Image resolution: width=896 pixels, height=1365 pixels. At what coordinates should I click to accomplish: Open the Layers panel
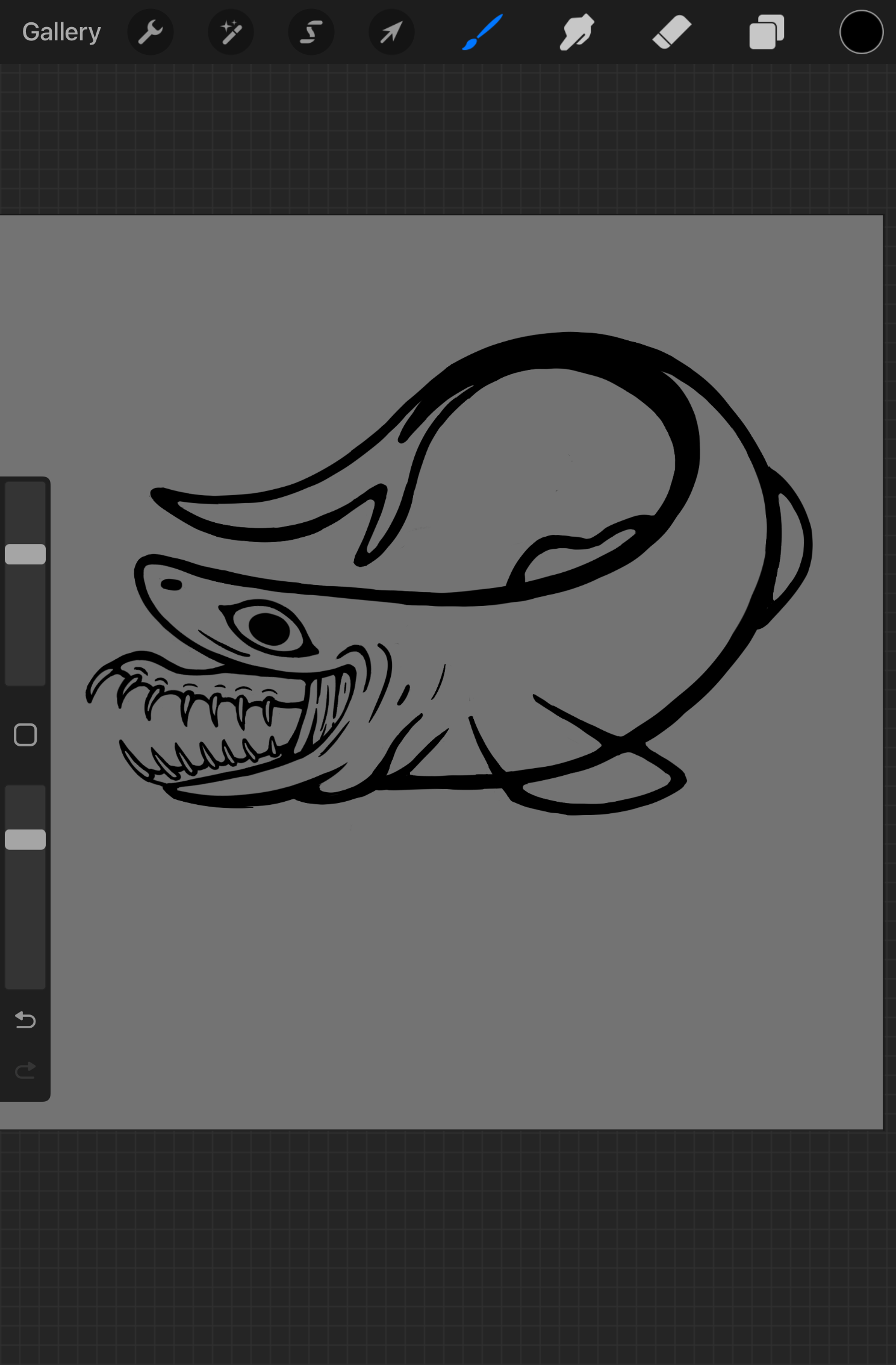[766, 32]
